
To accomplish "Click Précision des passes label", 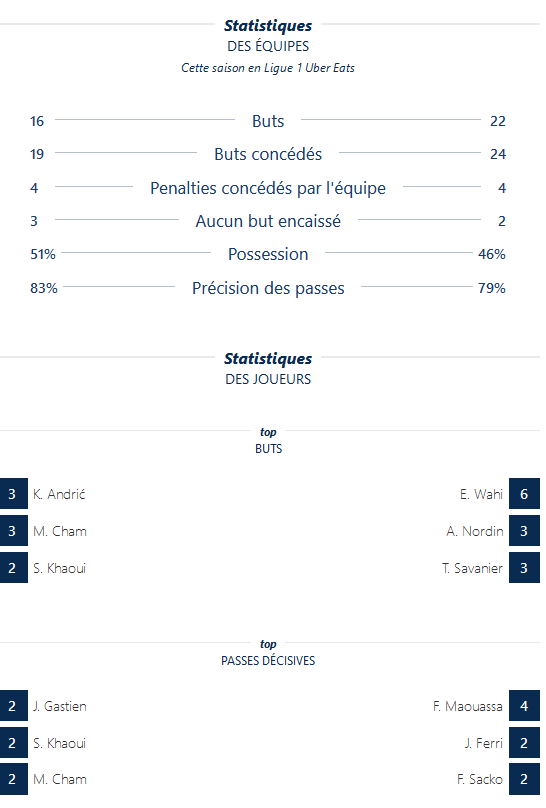I will (x=268, y=288).
